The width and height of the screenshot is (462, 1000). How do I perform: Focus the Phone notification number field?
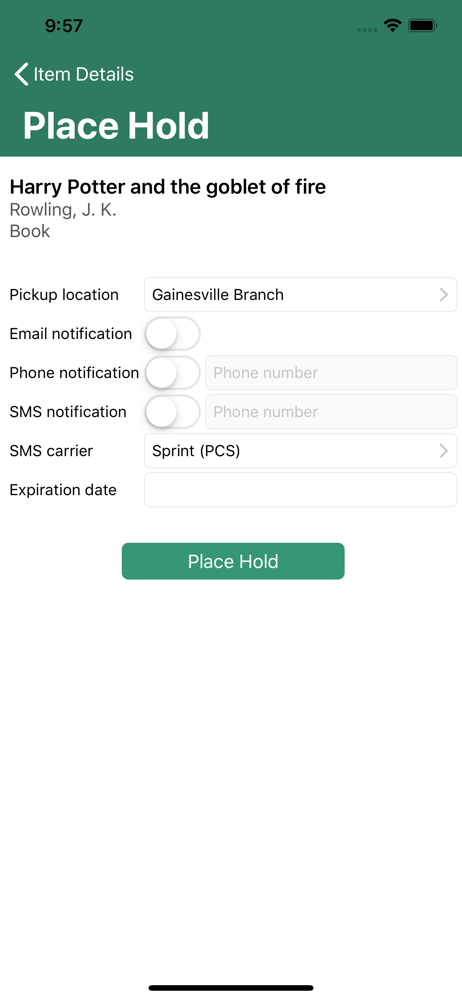331,372
